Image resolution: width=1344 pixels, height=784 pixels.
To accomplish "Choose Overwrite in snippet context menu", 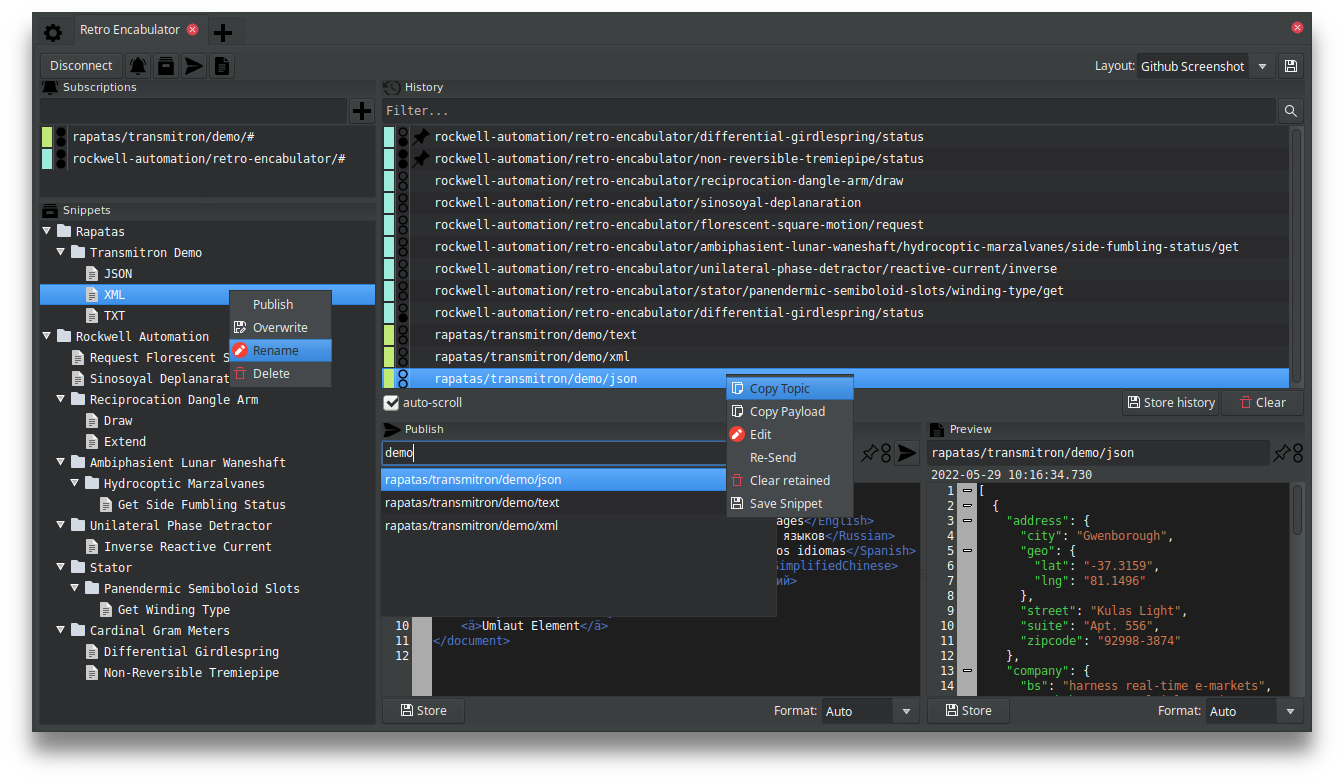I will coord(281,327).
